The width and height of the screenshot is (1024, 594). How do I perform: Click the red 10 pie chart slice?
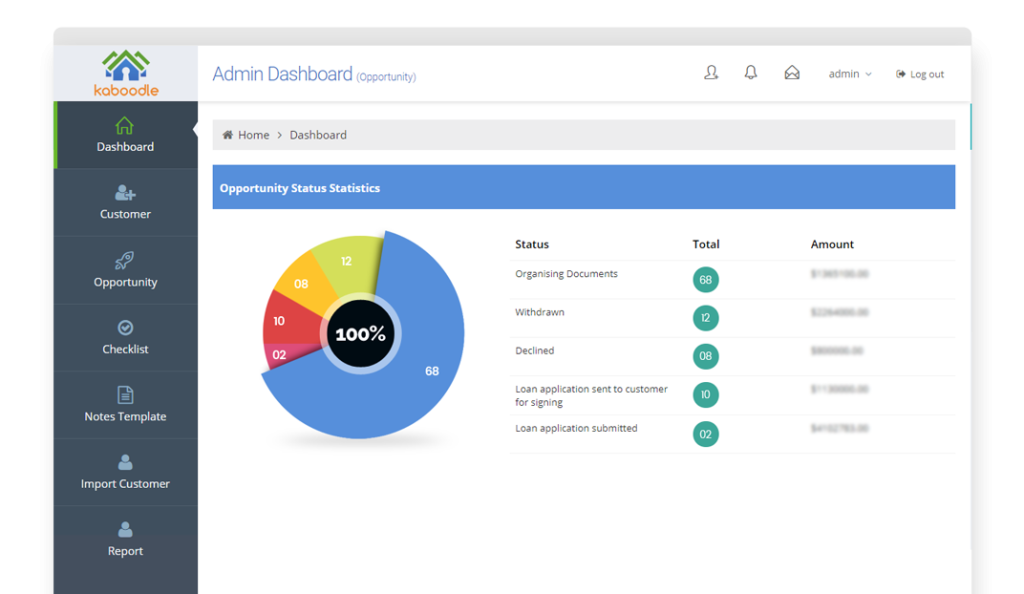coord(281,321)
